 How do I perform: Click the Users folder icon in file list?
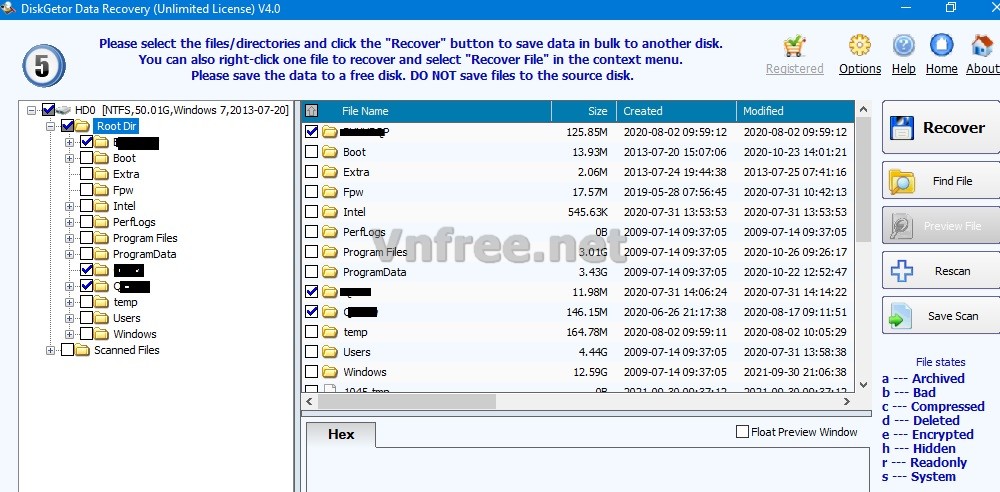[330, 352]
